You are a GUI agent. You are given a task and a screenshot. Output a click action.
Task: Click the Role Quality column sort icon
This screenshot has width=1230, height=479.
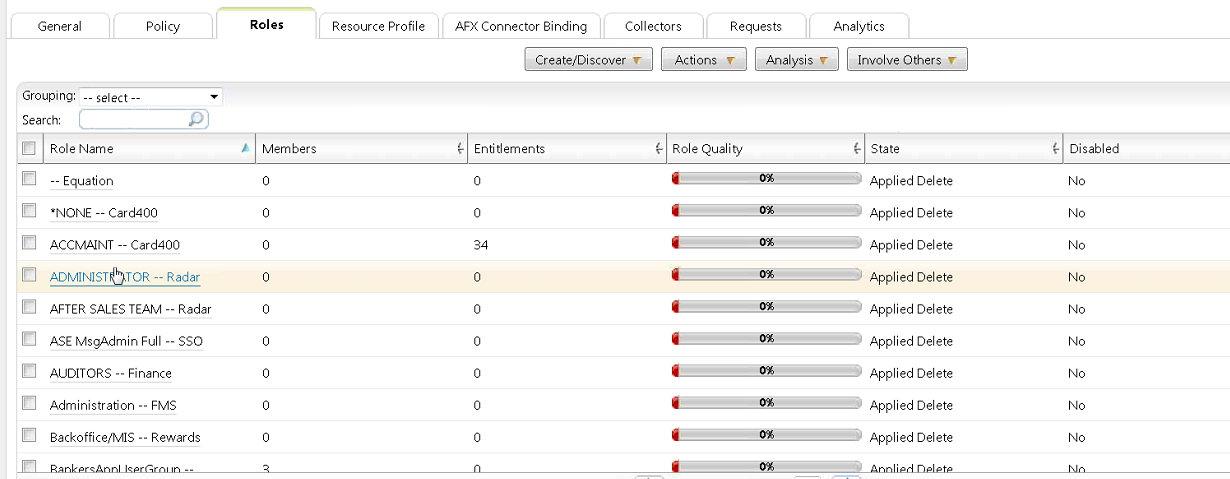tap(857, 149)
